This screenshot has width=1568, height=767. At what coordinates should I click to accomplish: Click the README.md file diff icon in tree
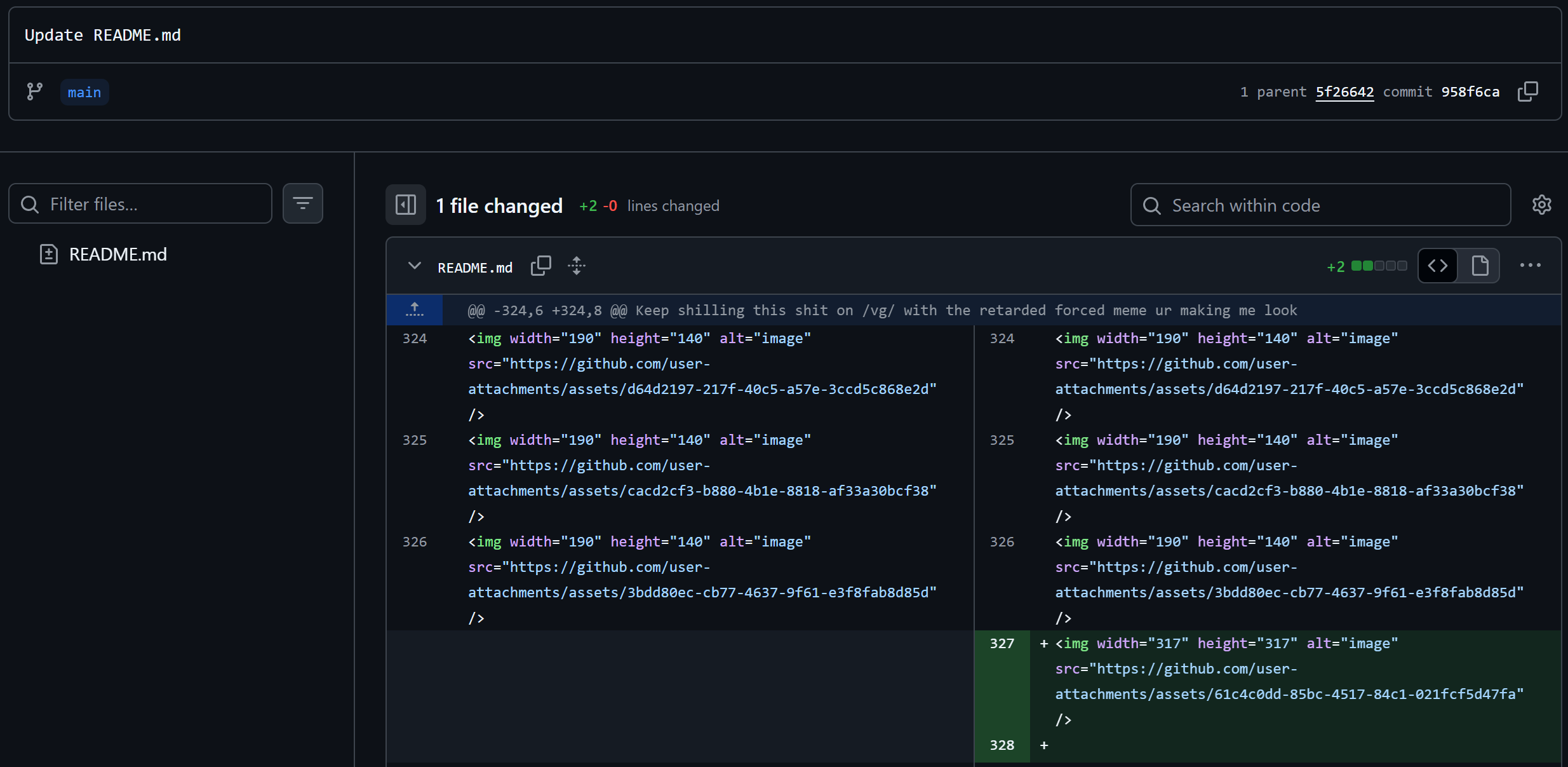(x=49, y=254)
